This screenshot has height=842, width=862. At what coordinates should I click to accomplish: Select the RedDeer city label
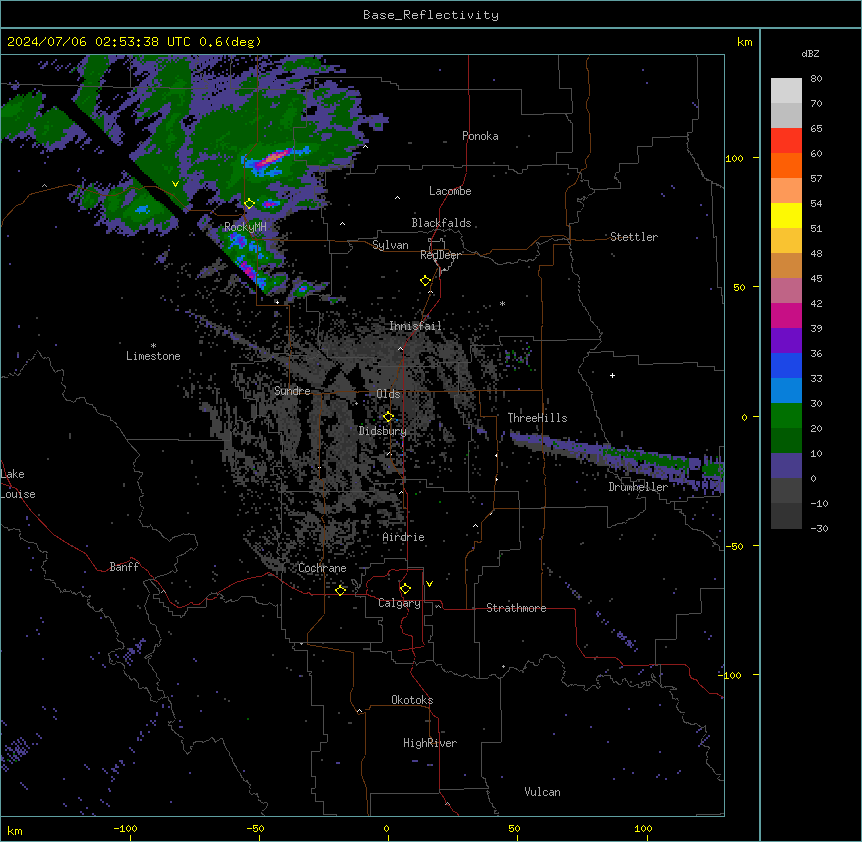[440, 255]
